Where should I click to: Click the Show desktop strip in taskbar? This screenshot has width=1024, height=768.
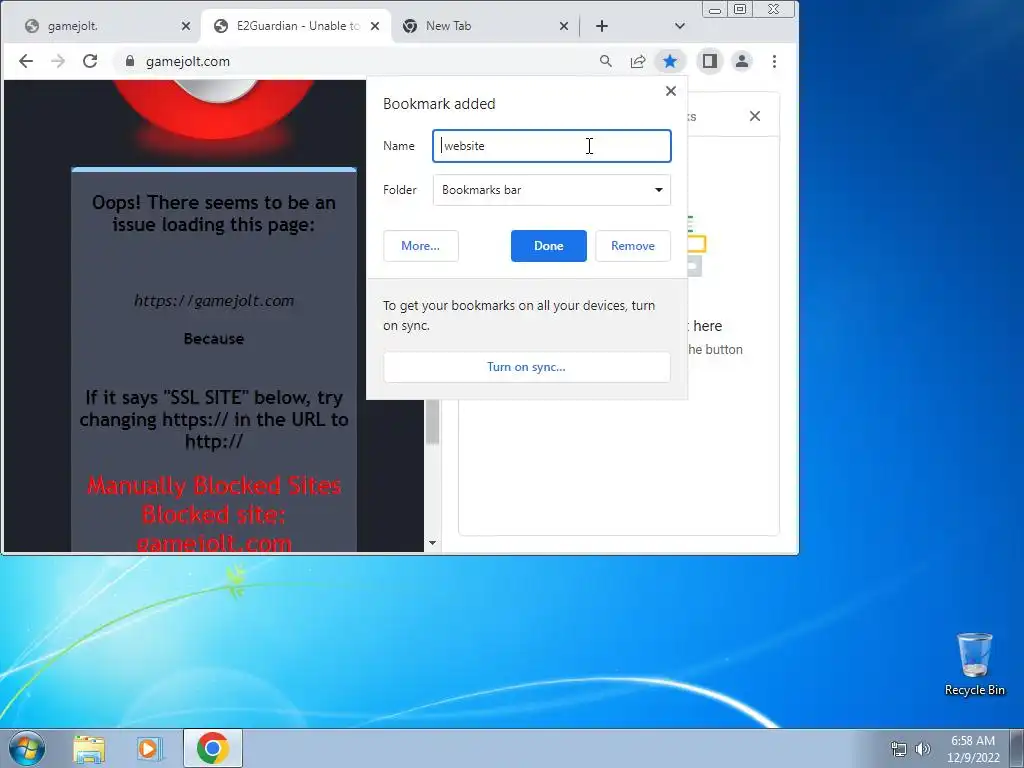(1017, 748)
